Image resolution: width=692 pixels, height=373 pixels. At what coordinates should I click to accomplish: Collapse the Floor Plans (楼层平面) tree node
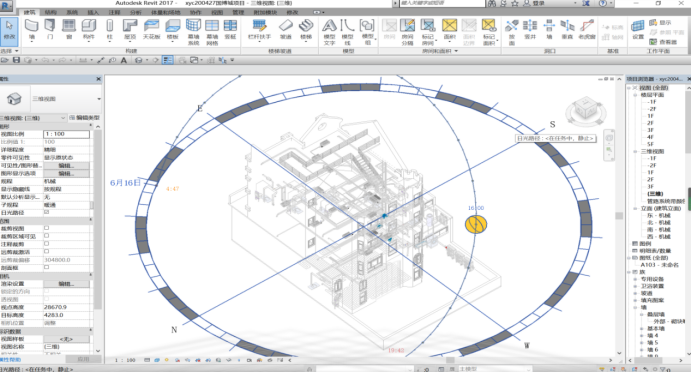pyautogui.click(x=636, y=95)
